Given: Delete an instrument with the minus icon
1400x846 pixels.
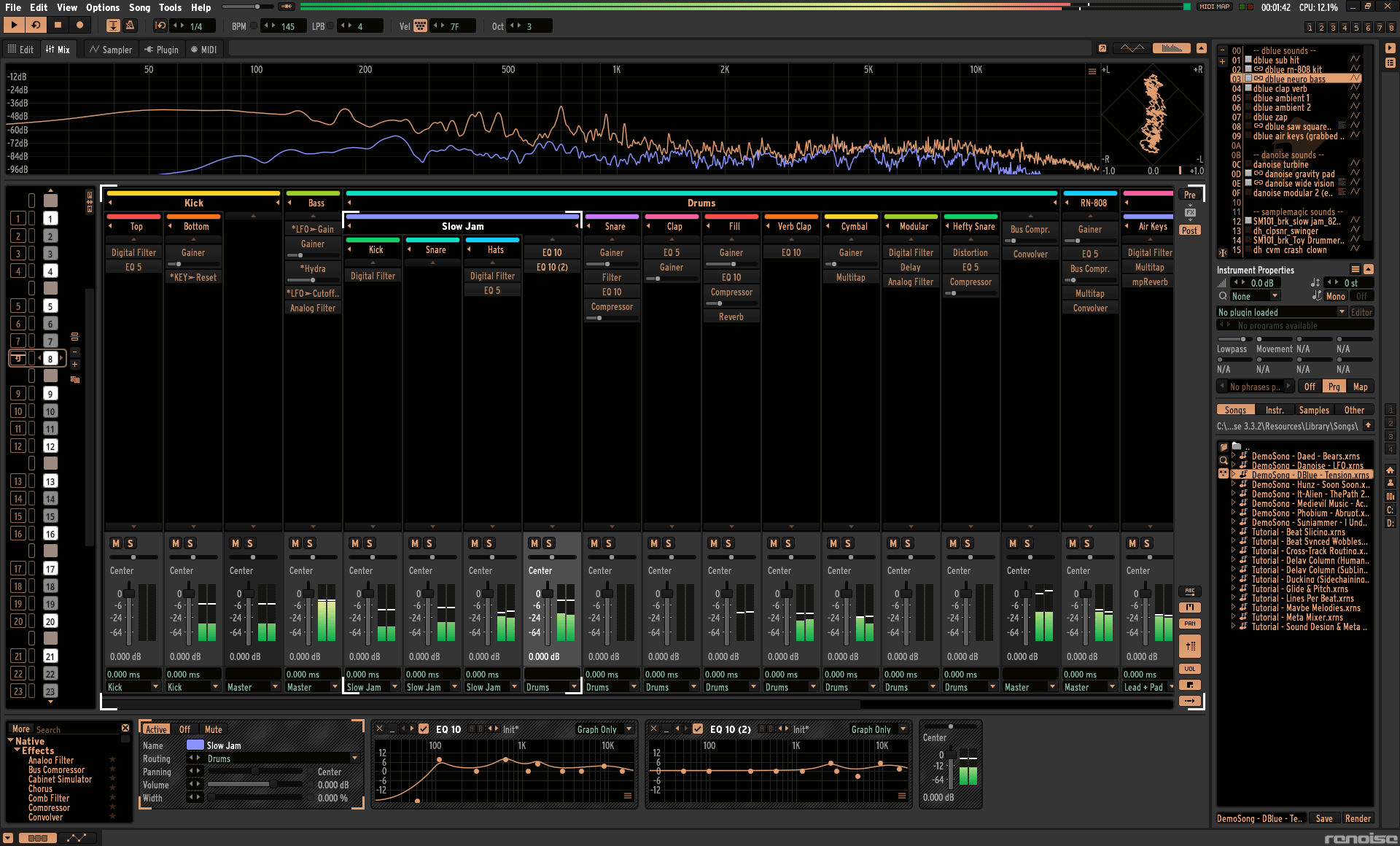Looking at the screenshot, I should tap(1223, 50).
